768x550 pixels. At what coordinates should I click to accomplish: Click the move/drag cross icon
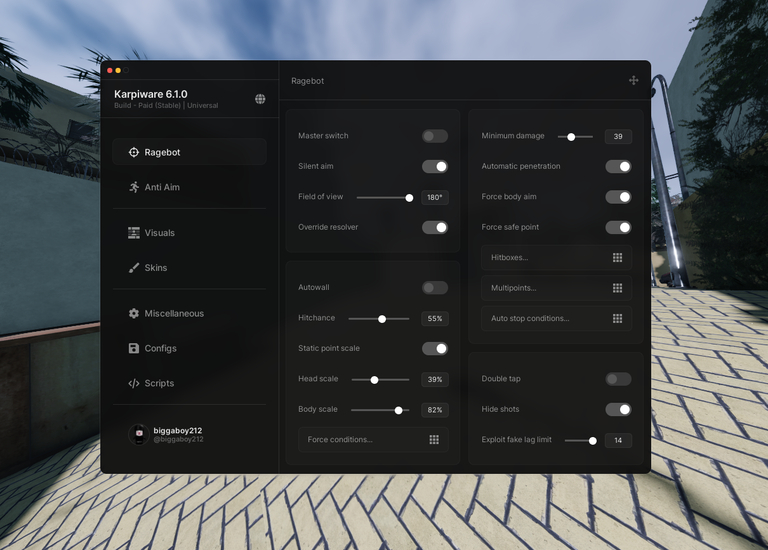coord(633,80)
